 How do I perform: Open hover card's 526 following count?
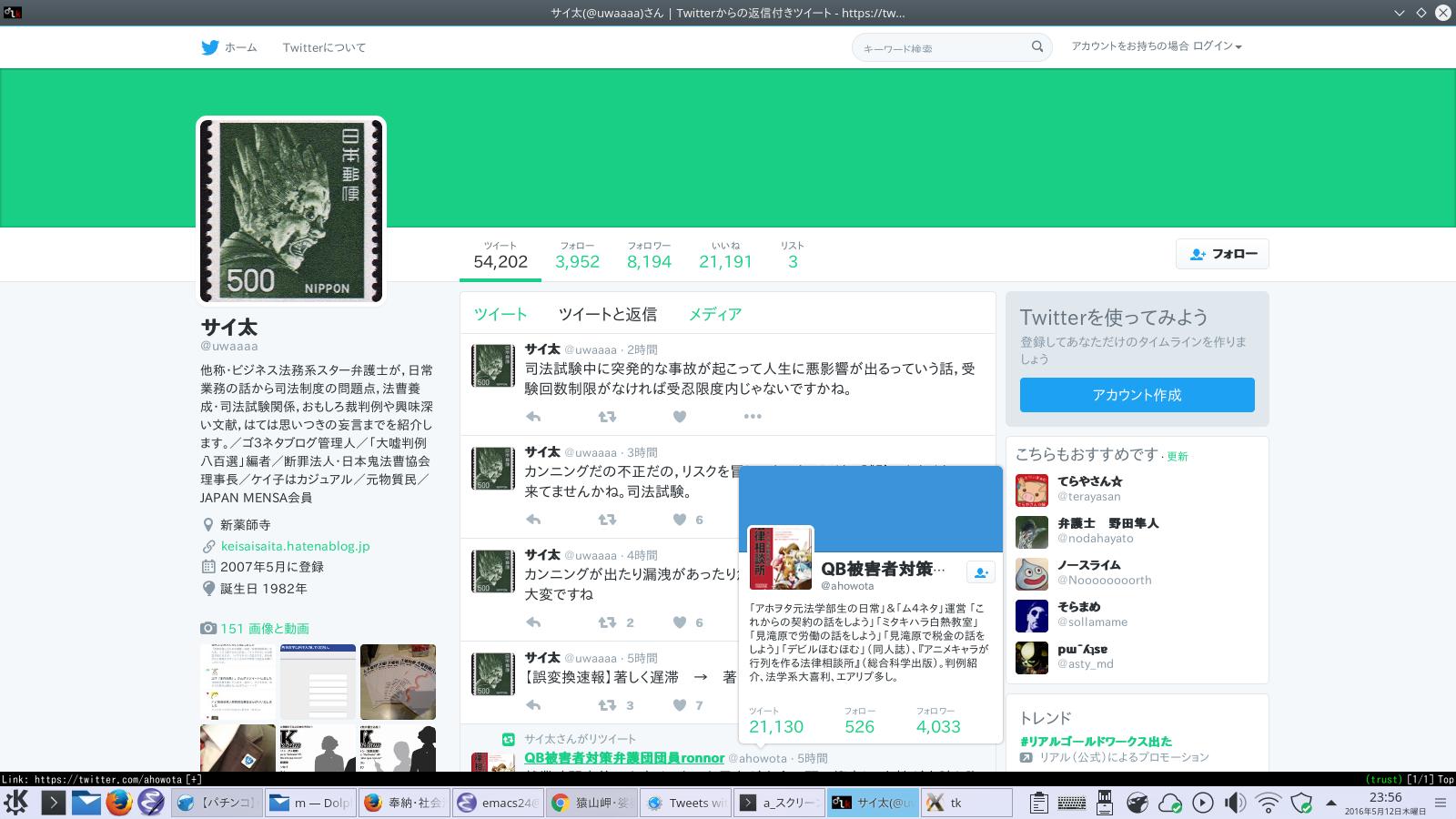click(x=859, y=721)
